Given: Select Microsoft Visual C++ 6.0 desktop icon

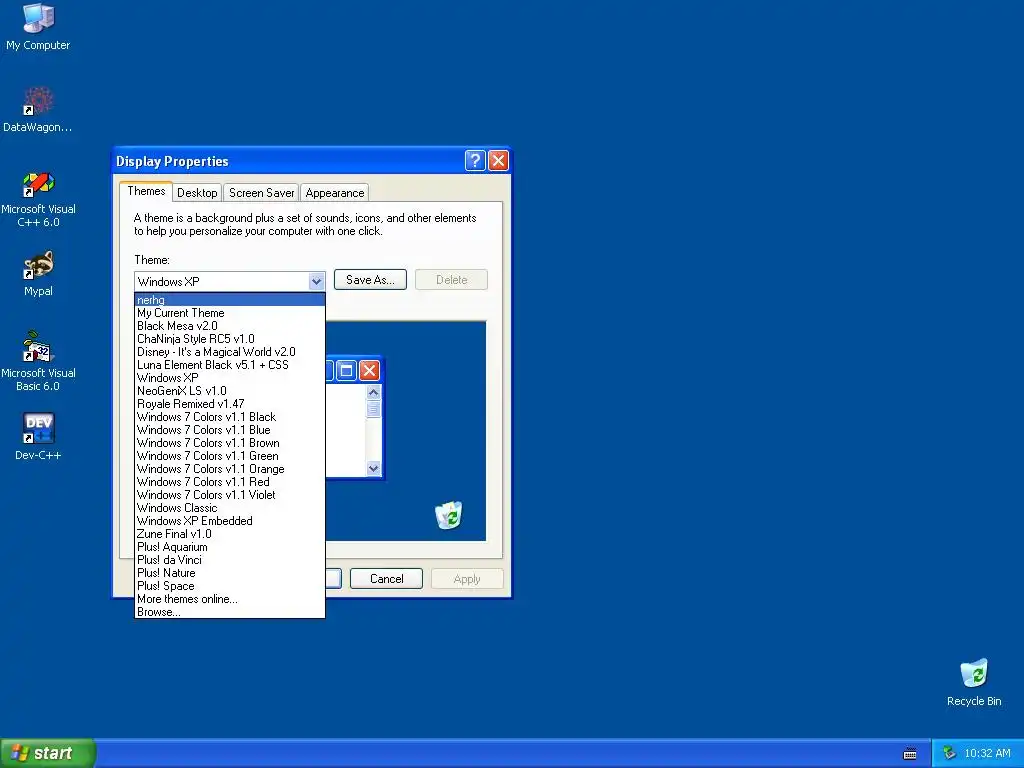Looking at the screenshot, I should click(38, 199).
